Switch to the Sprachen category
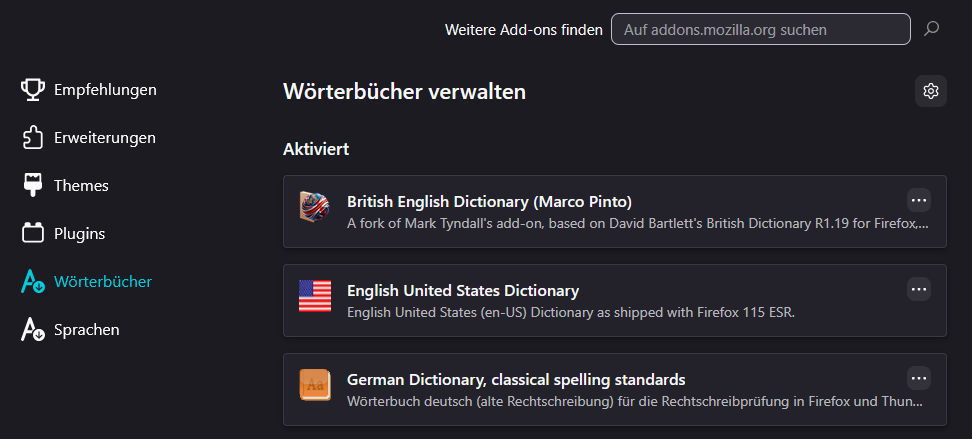Screen dimensions: 972x439 [87, 329]
